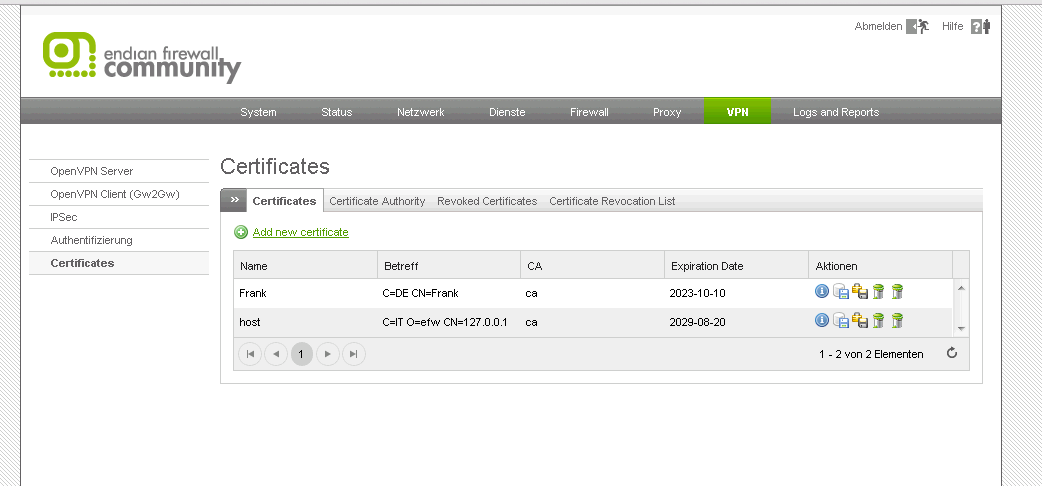Show info for the Frank certificate
This screenshot has width=1042, height=486.
coord(822,292)
